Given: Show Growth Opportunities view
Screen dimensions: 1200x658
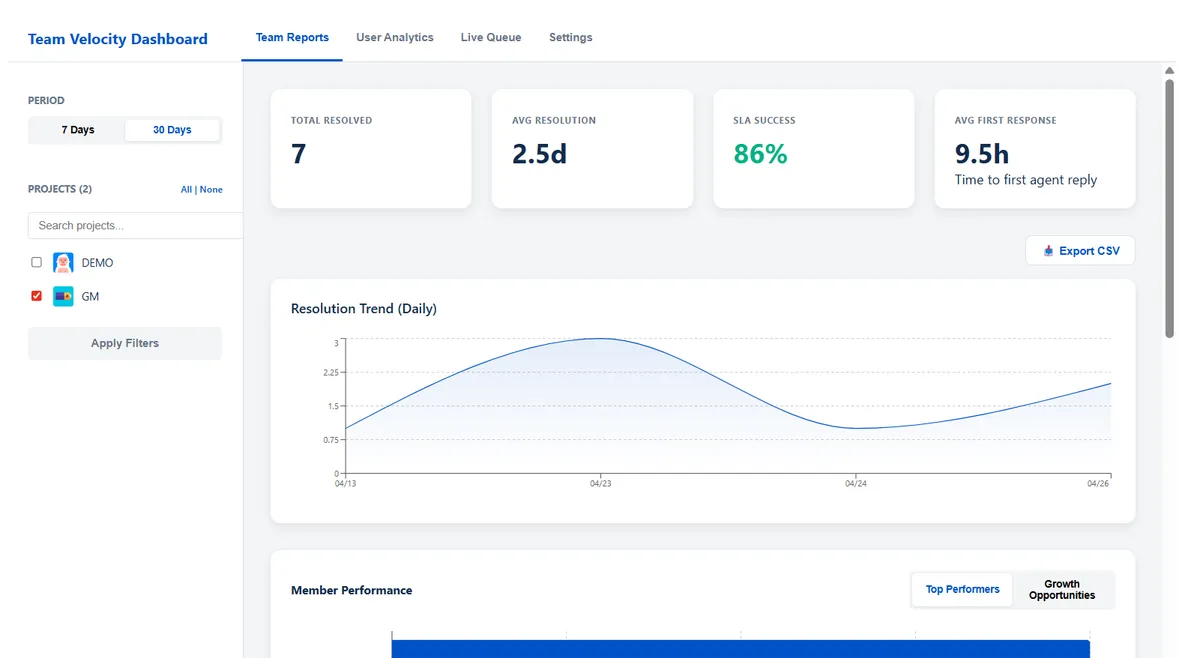Looking at the screenshot, I should tap(1062, 590).
